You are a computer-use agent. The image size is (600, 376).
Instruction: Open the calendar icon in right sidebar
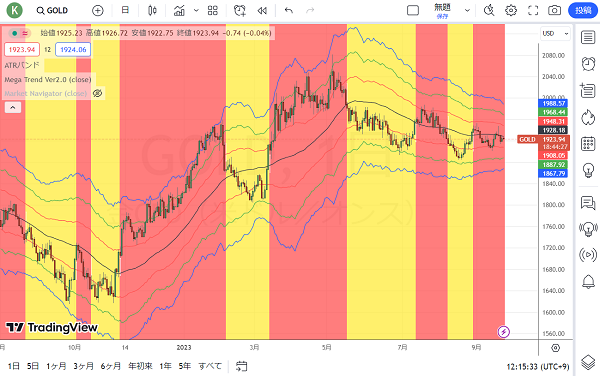(x=588, y=144)
